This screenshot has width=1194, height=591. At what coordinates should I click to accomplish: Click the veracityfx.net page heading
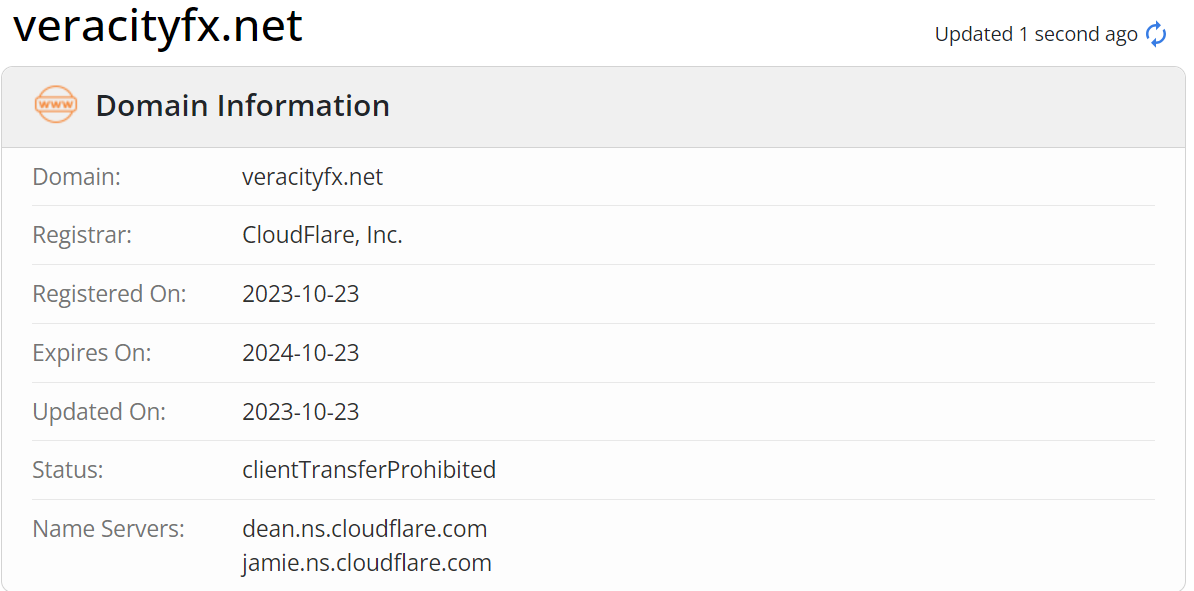click(x=158, y=26)
